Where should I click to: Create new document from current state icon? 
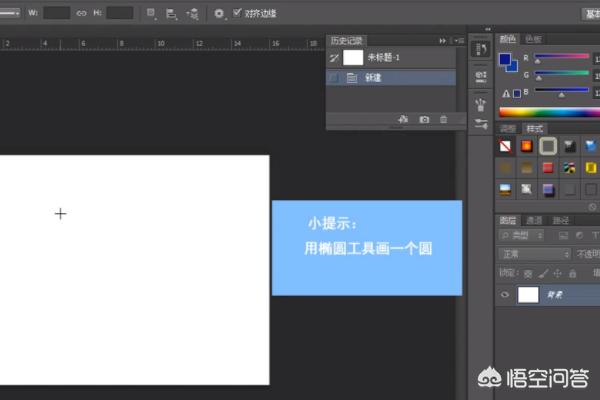[x=403, y=119]
